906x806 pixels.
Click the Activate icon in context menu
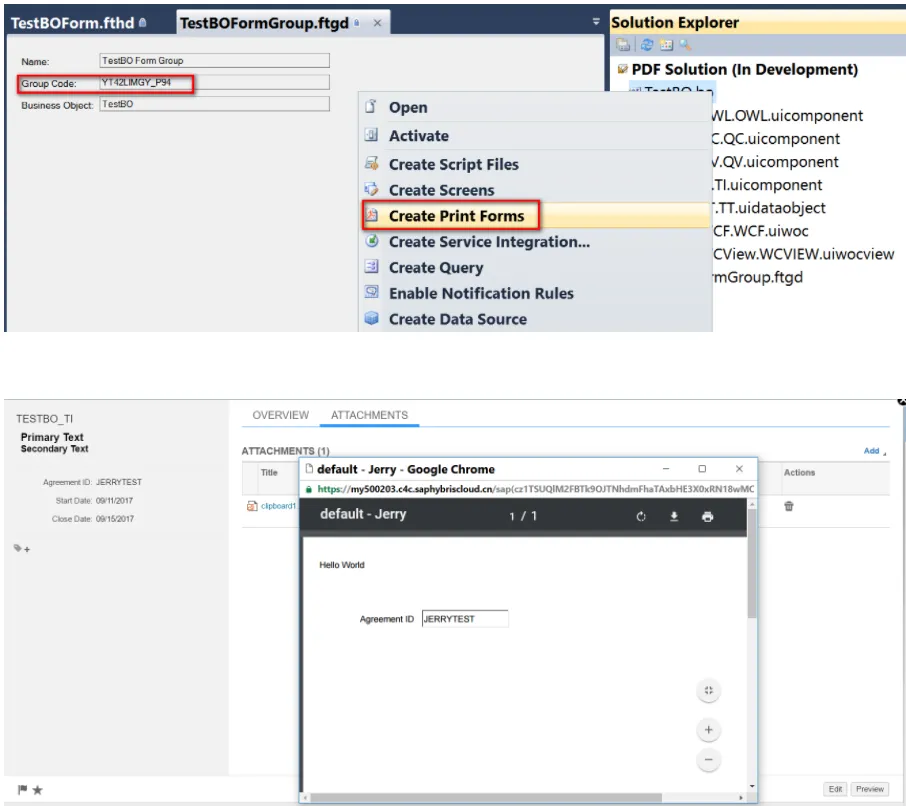tap(371, 135)
